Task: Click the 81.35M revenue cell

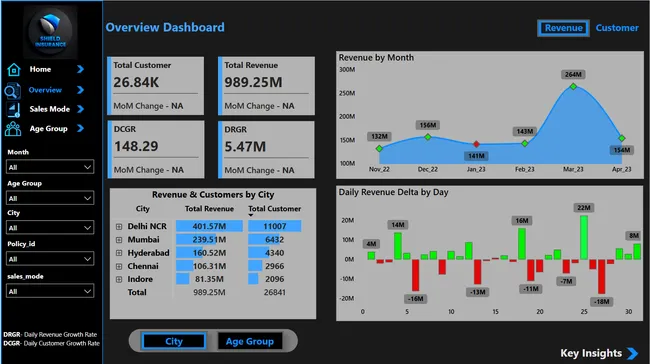Action: (x=209, y=279)
